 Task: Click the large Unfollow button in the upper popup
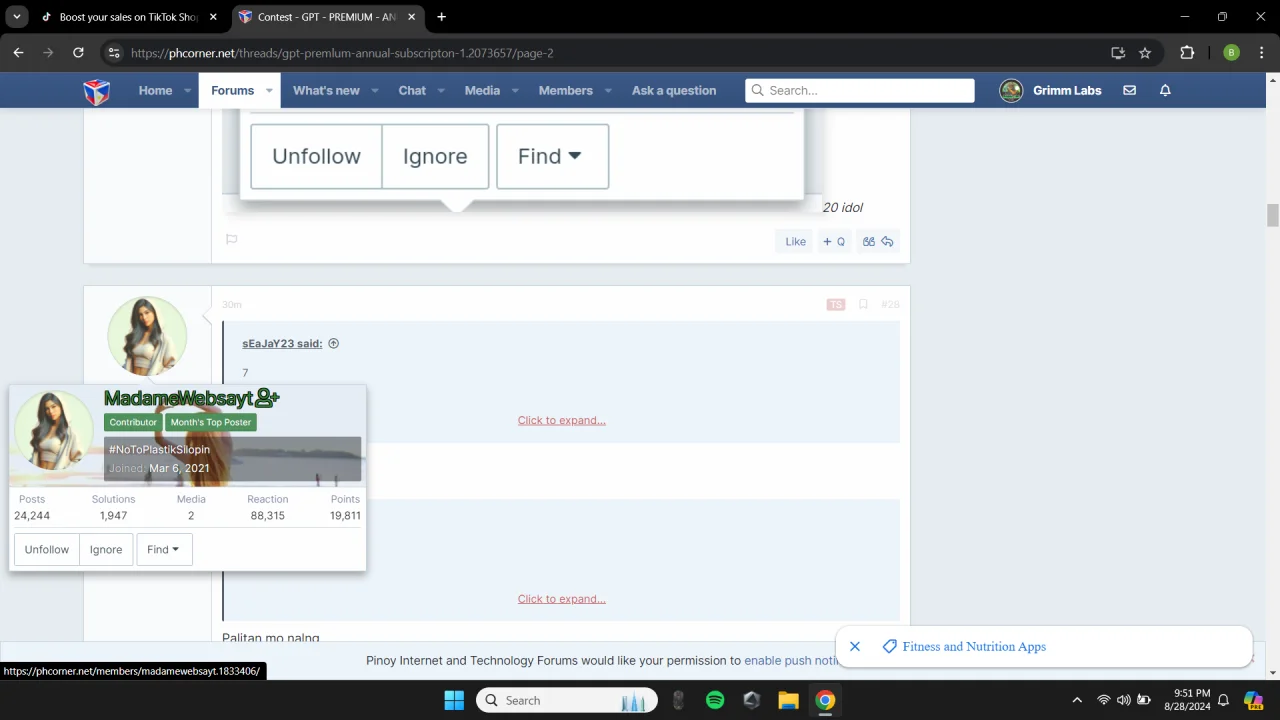coord(316,156)
